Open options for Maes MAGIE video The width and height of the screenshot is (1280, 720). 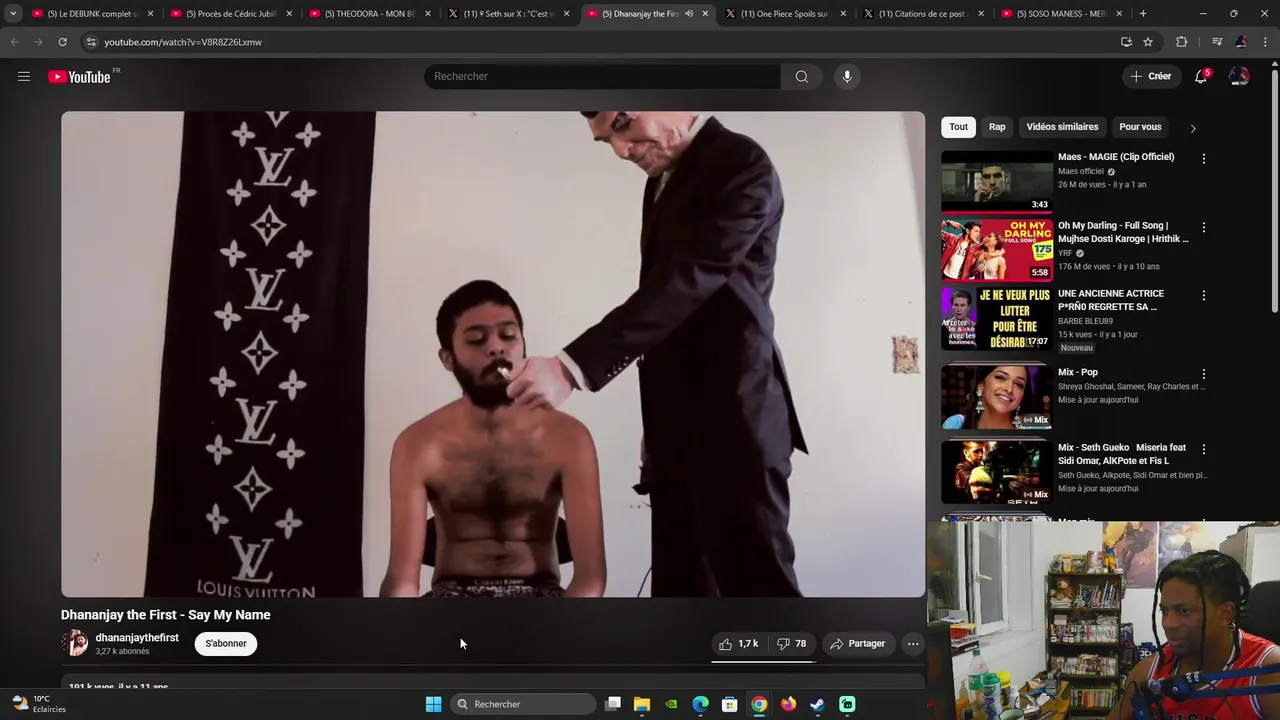coord(1204,159)
